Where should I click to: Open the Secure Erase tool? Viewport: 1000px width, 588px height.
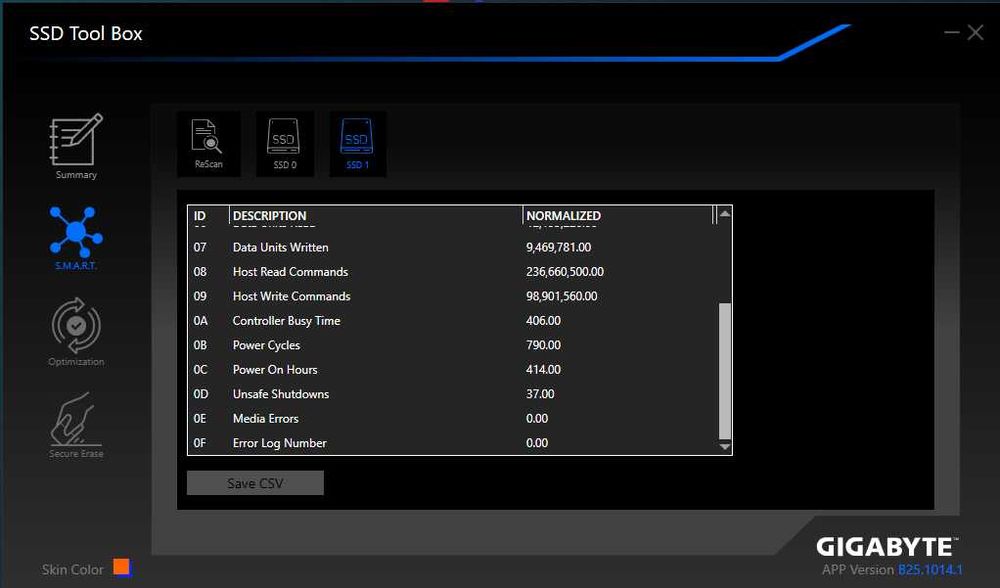click(x=76, y=425)
